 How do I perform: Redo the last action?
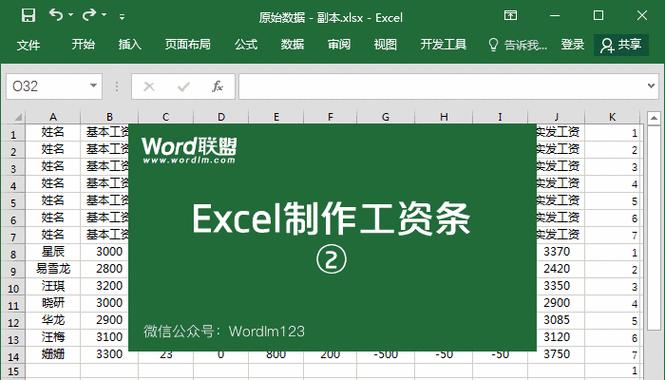[x=89, y=15]
